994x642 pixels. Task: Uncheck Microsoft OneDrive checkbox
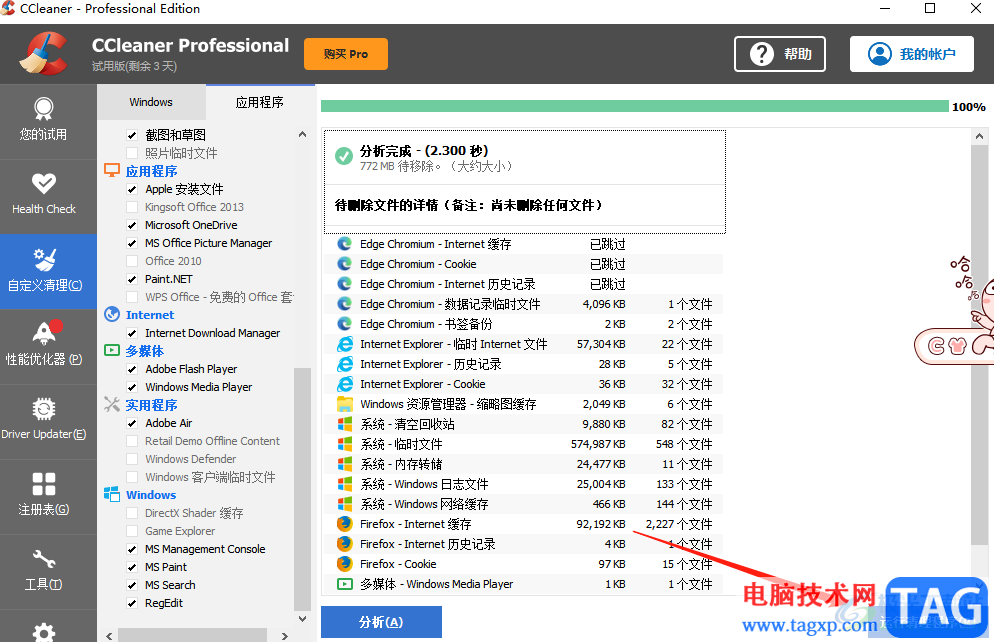132,225
